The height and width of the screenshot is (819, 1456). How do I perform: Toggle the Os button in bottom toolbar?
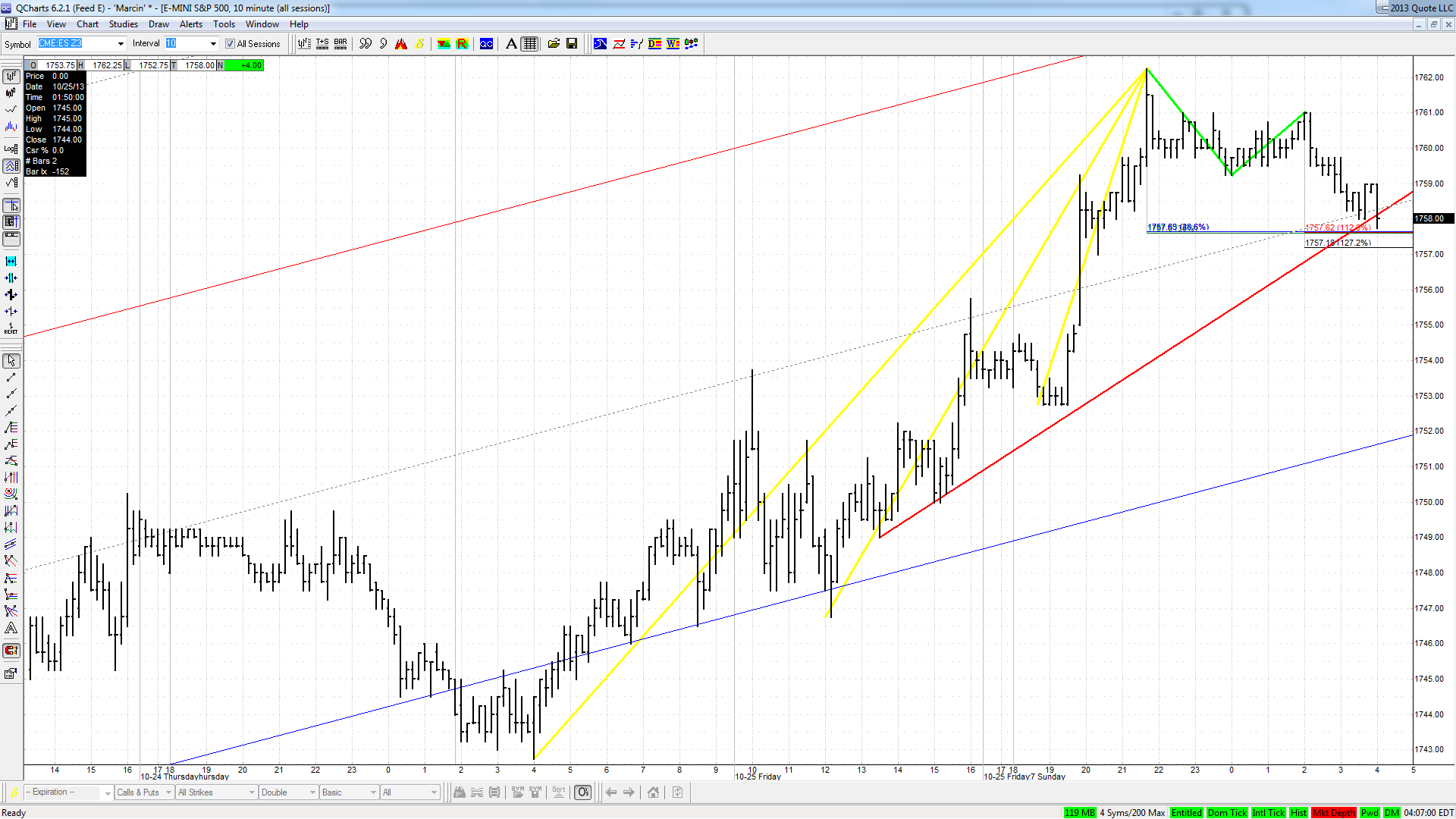tap(582, 792)
